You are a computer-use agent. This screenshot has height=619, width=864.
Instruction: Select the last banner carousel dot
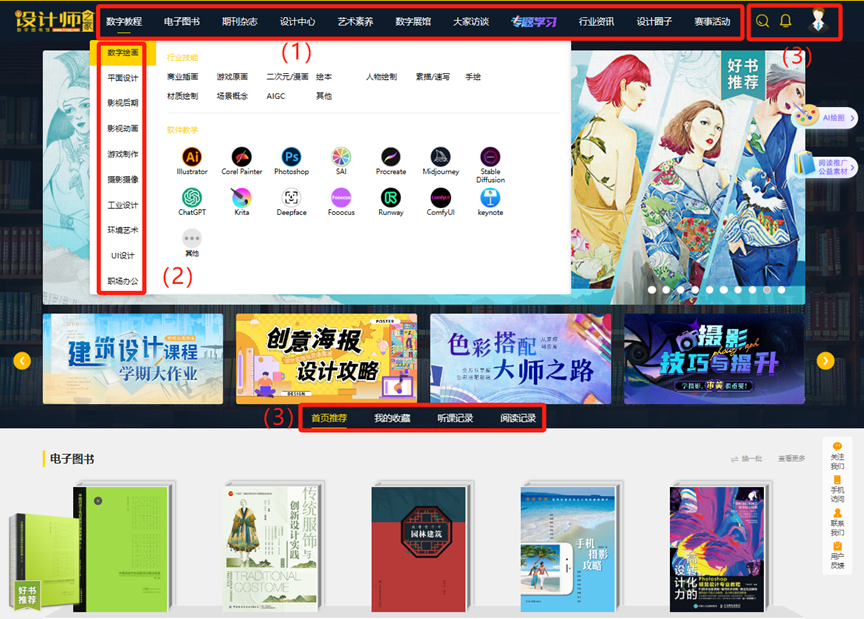(x=780, y=289)
